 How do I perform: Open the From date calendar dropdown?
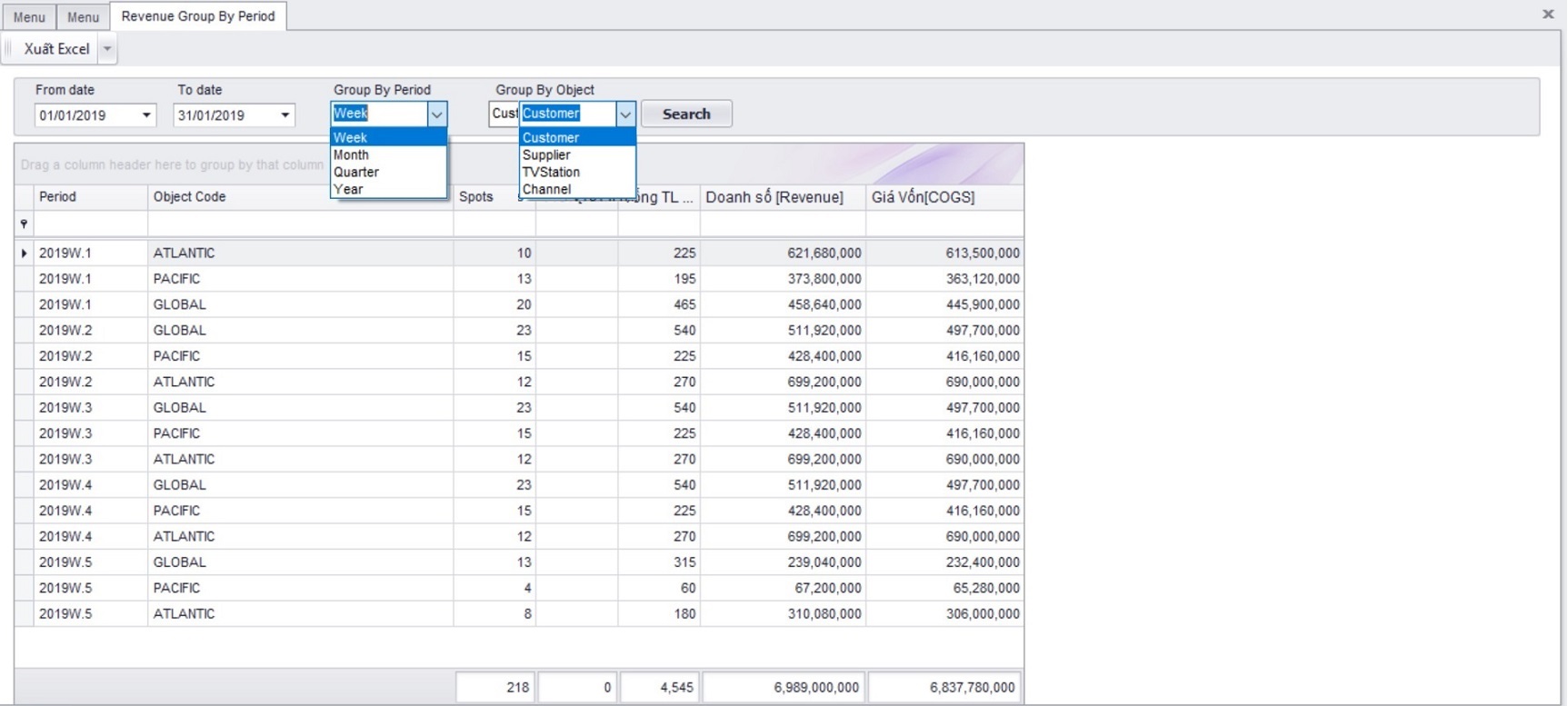pos(146,115)
